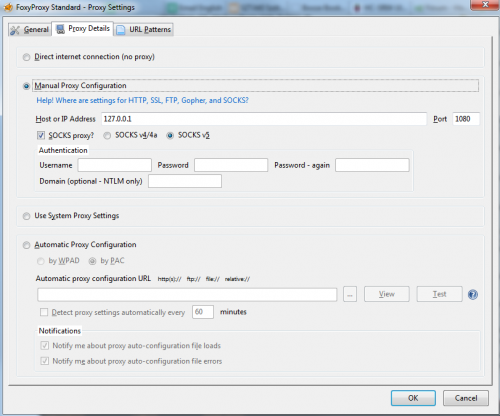Select the by PAC radio button

92,261
